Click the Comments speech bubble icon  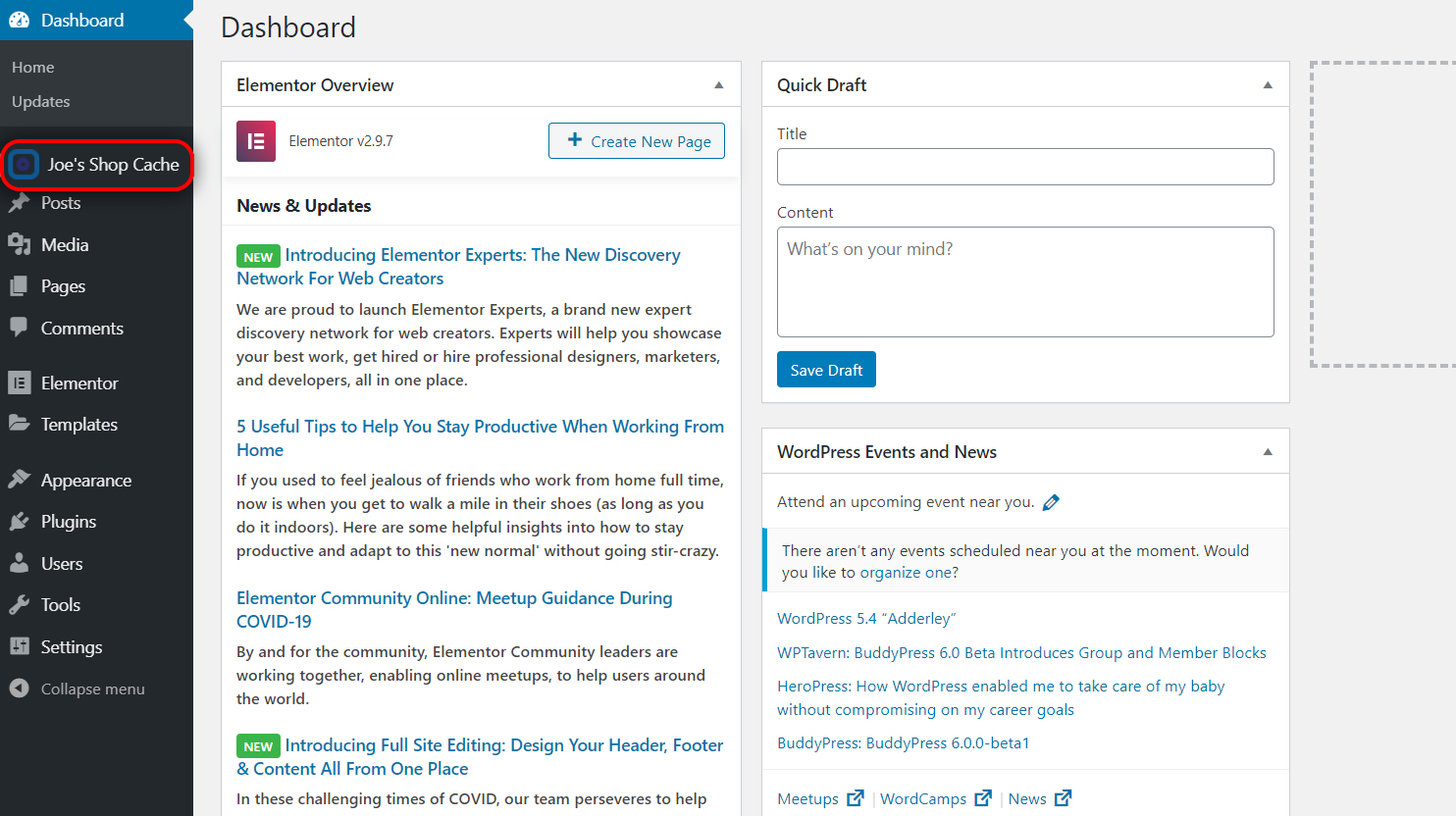coord(20,328)
